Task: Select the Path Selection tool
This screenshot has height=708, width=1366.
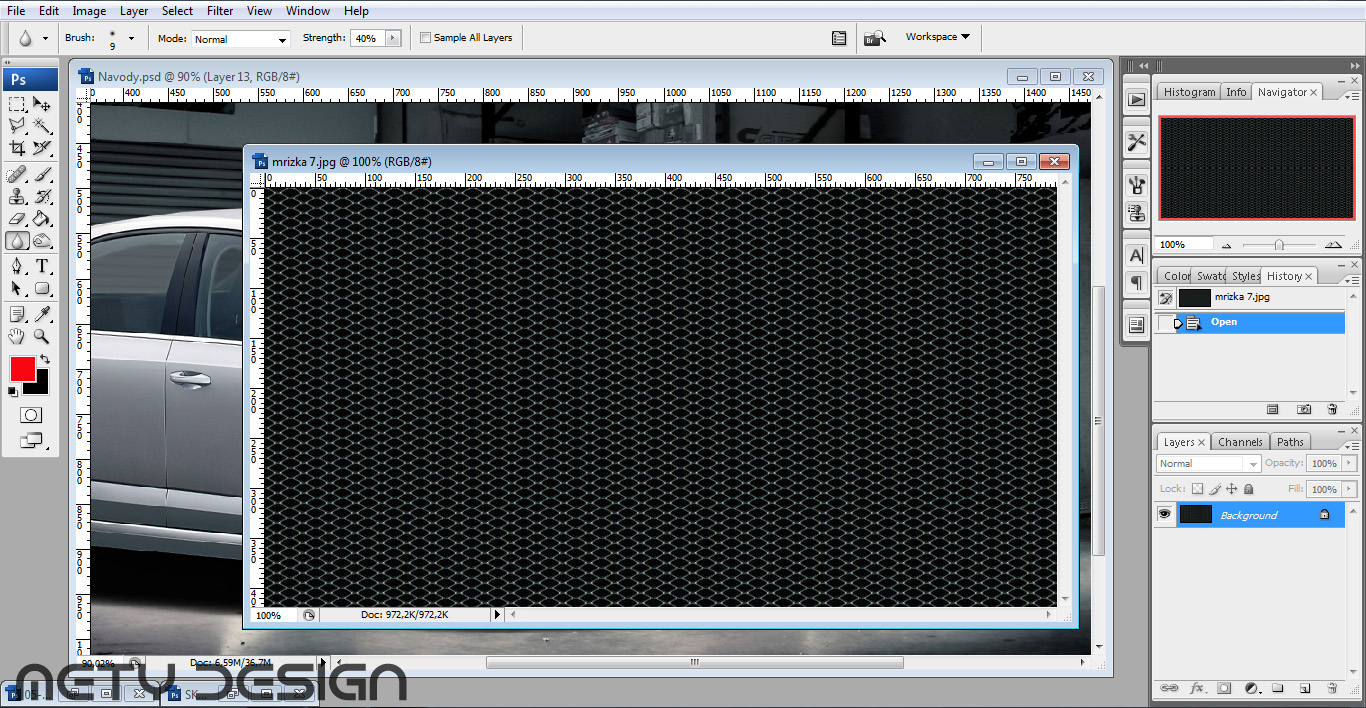Action: pyautogui.click(x=17, y=288)
